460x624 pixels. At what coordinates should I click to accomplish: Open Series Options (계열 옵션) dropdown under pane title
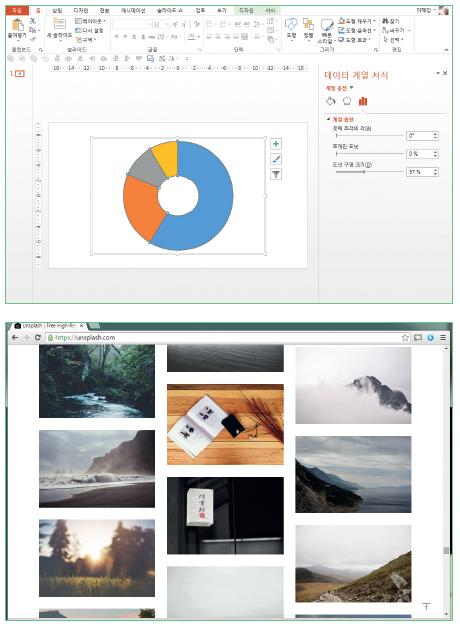click(339, 88)
